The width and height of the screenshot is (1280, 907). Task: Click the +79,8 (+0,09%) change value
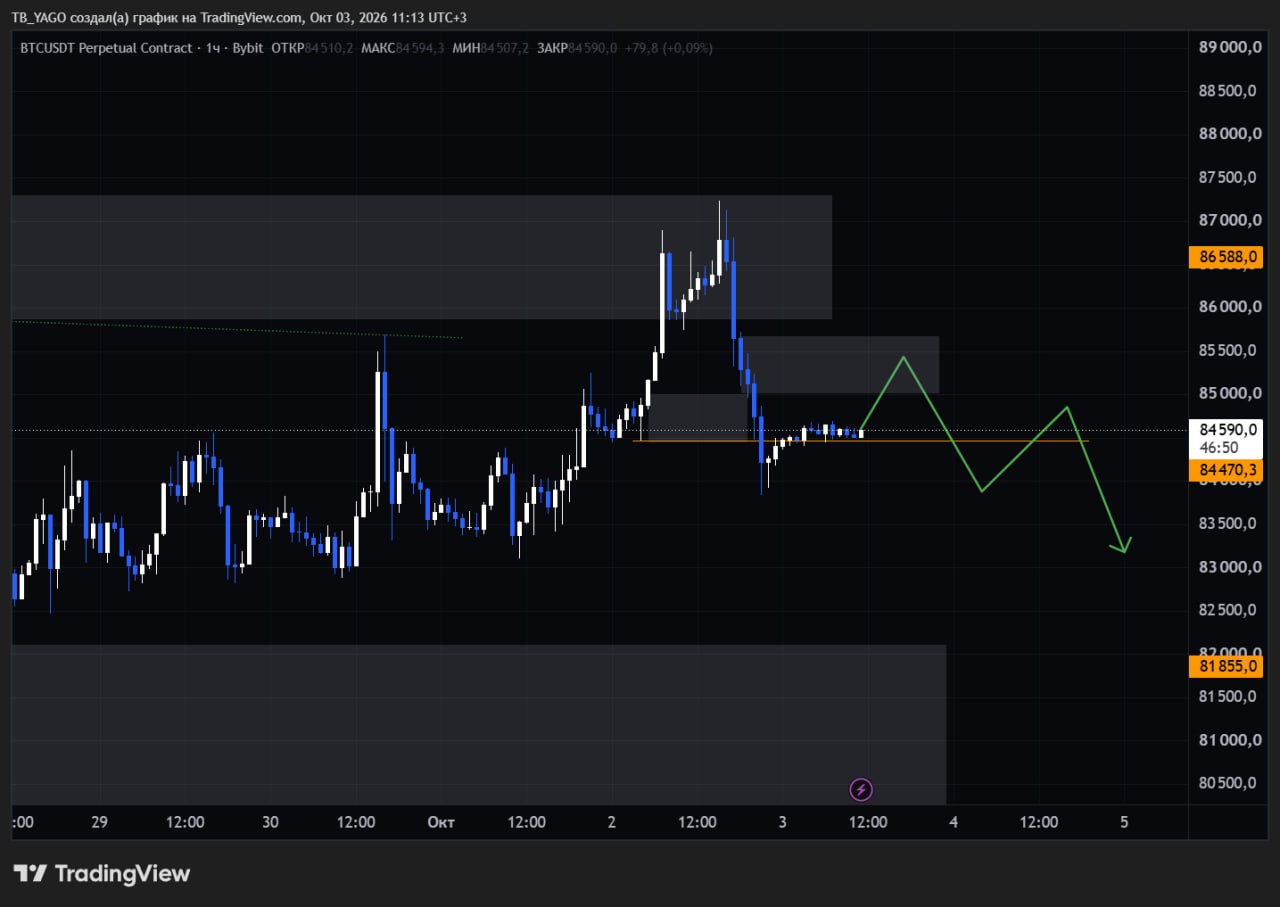coord(669,48)
